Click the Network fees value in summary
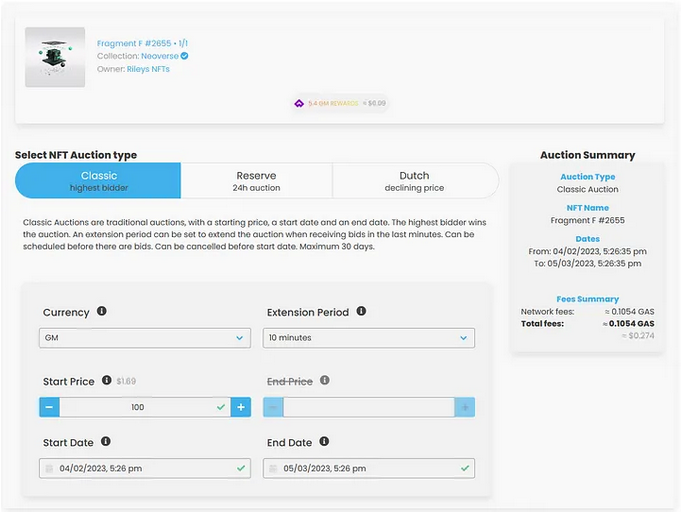This screenshot has height=518, width=684. pos(629,312)
